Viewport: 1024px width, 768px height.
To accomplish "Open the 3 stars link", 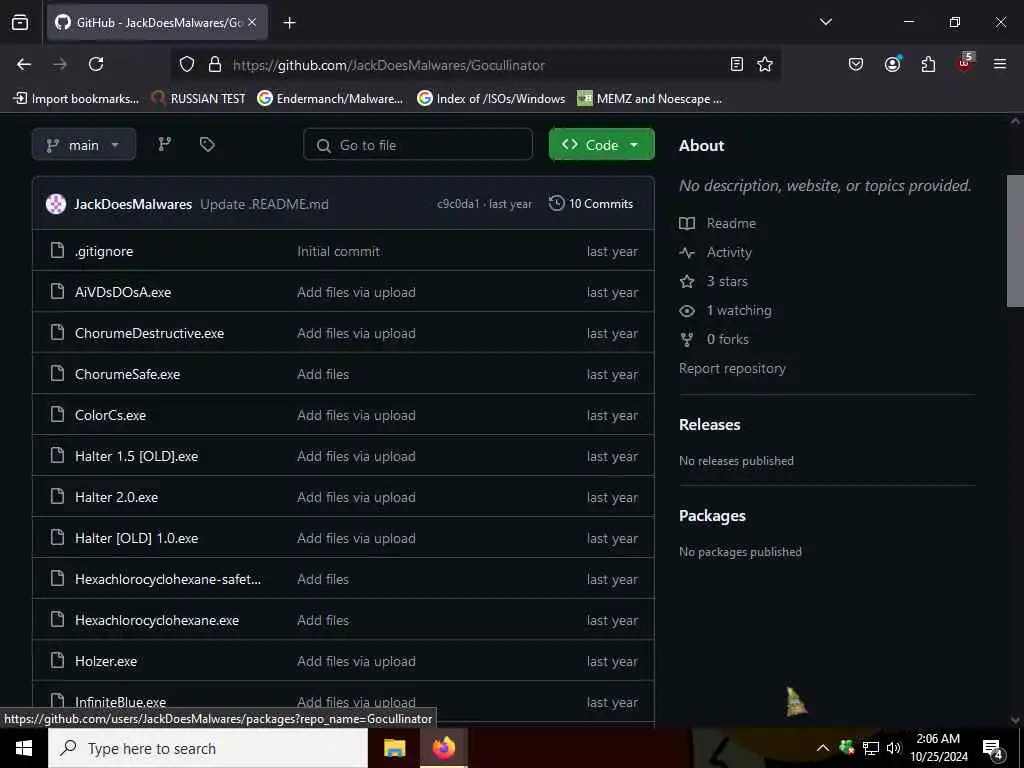I will (x=714, y=281).
